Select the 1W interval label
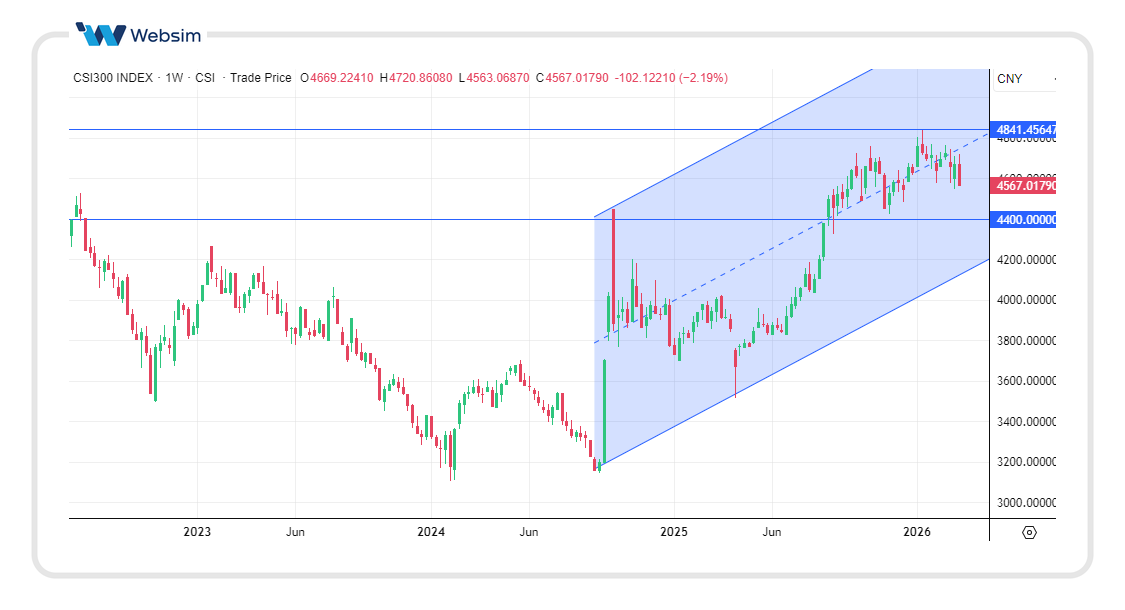The height and width of the screenshot is (610, 1125). pos(174,78)
